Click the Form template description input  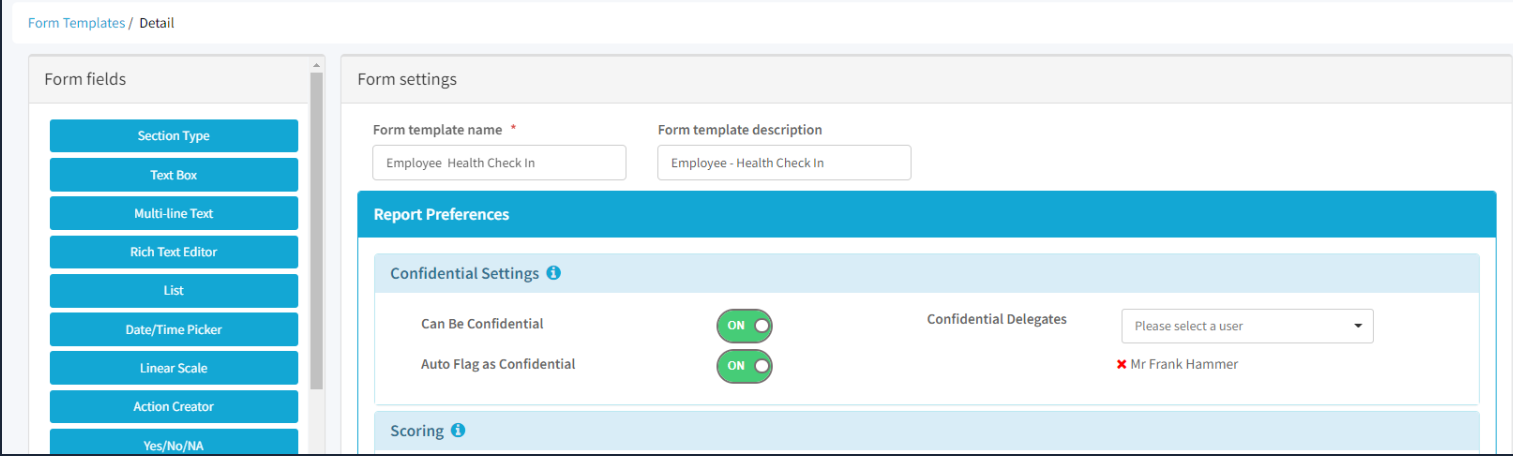click(783, 163)
